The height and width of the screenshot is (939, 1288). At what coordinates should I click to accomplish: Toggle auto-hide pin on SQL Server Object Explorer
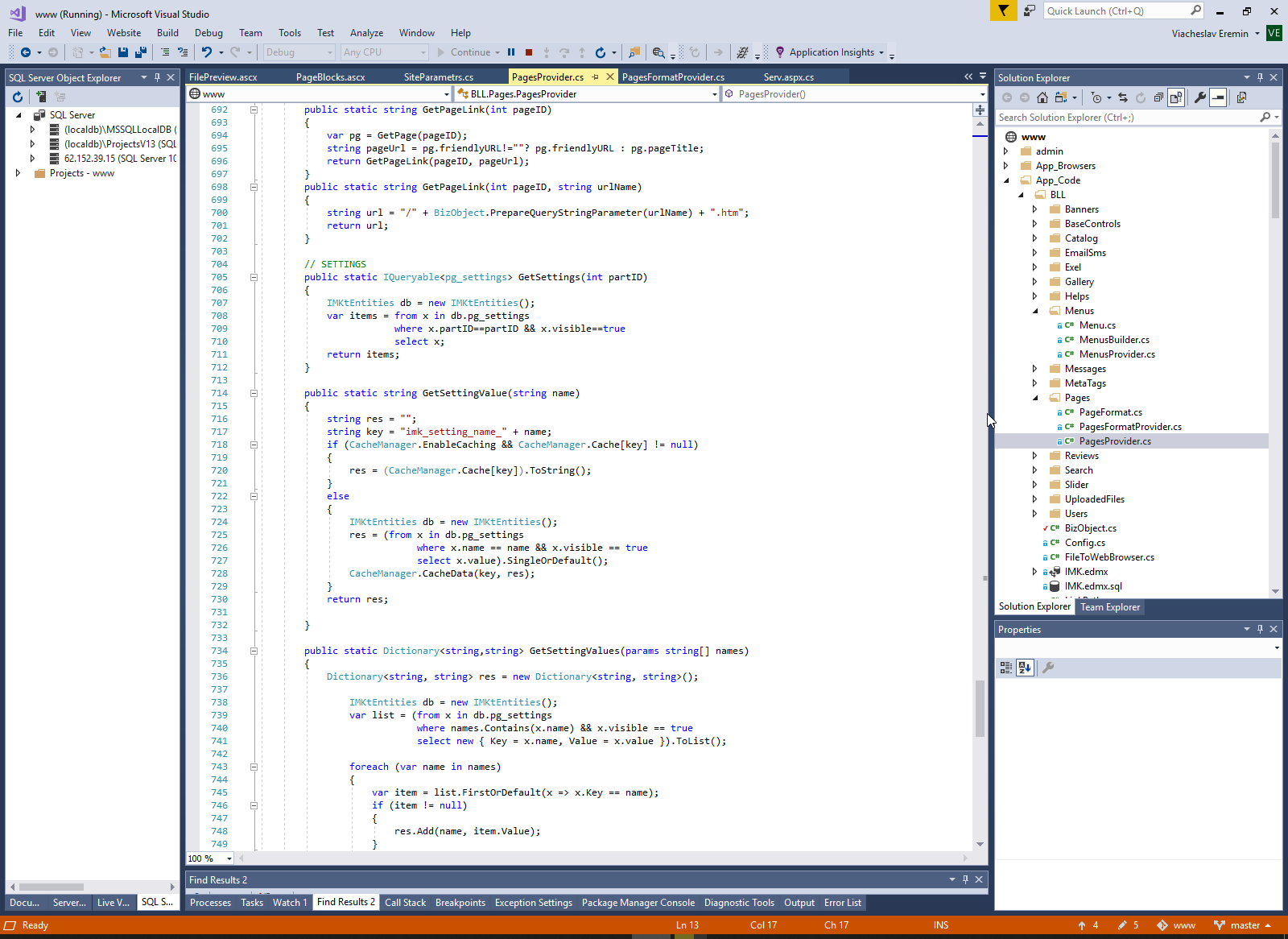pos(157,77)
